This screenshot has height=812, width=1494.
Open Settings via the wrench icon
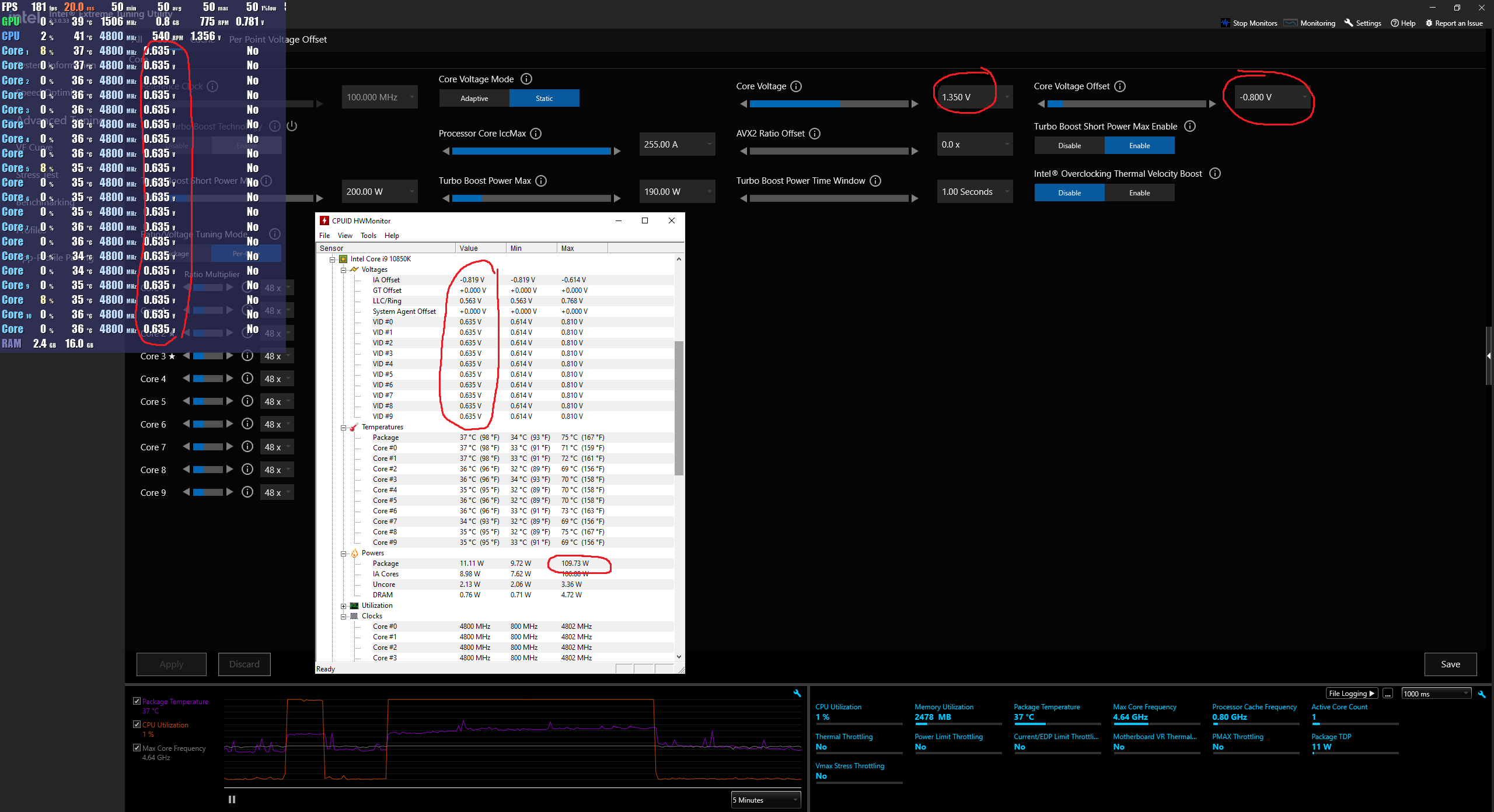coord(1349,23)
